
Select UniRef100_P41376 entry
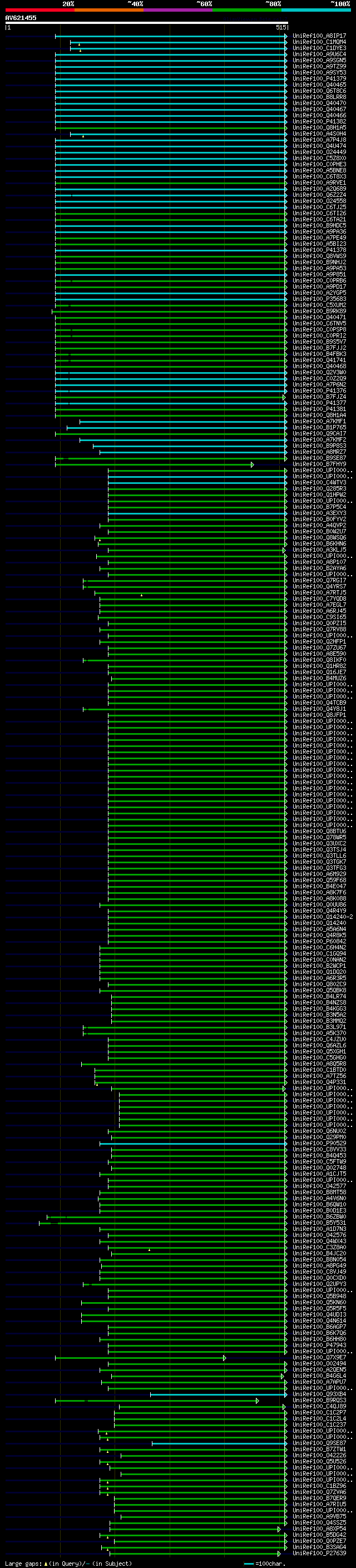click(319, 391)
